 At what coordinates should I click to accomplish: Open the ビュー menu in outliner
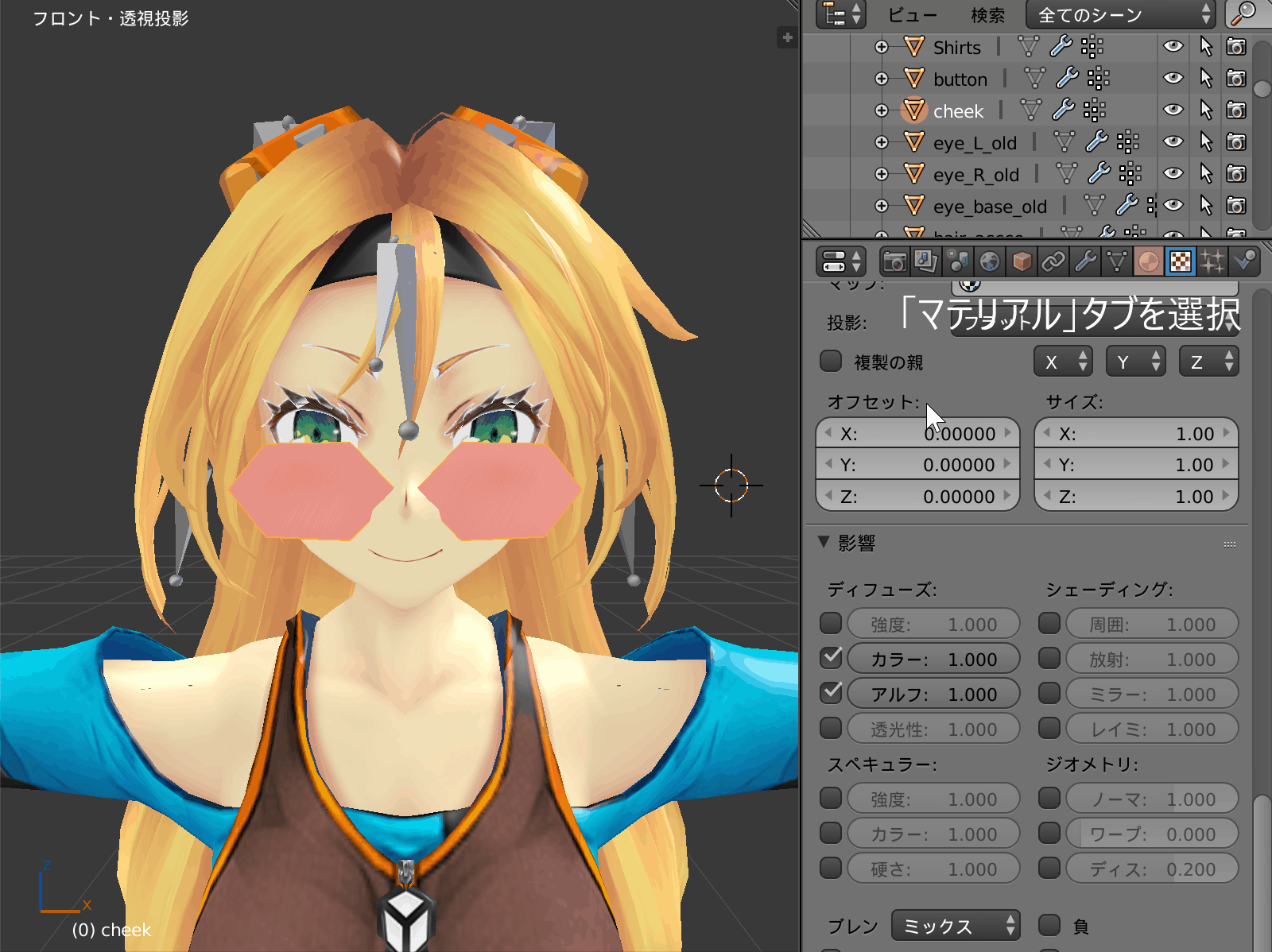coord(912,15)
